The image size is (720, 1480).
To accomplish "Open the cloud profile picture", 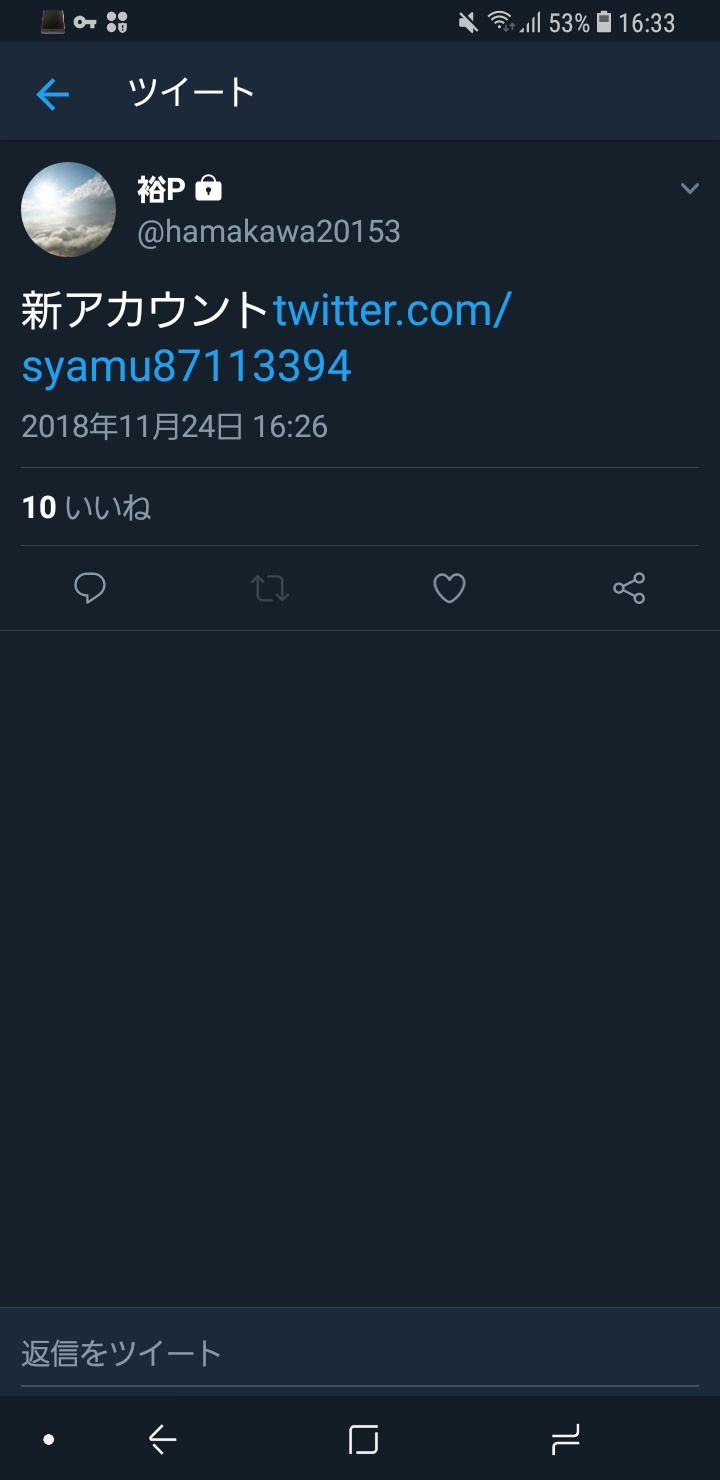I will [x=68, y=210].
